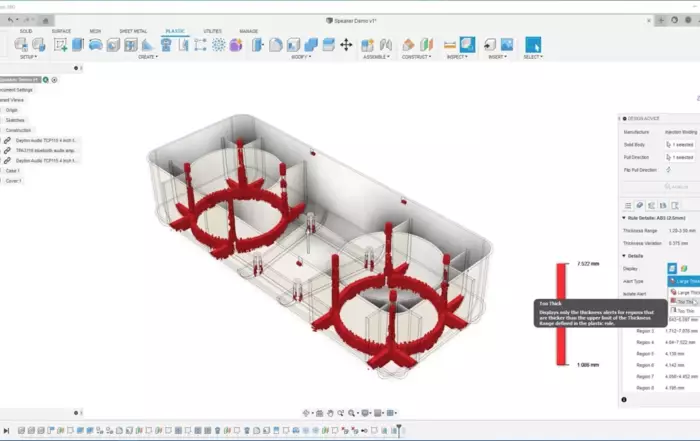Click the Combine icon in Modify group
700x441 pixels.
311,45
